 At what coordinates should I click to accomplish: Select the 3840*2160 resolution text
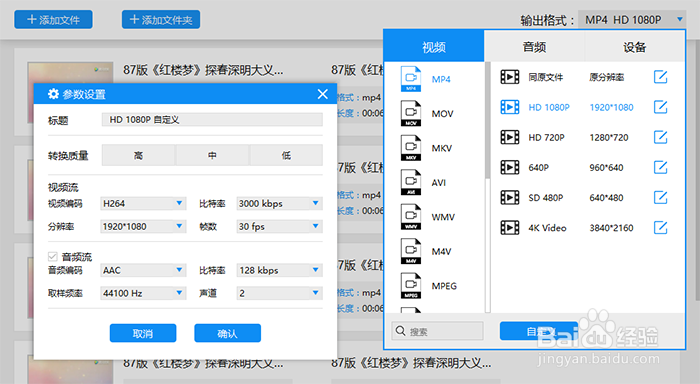(611, 228)
